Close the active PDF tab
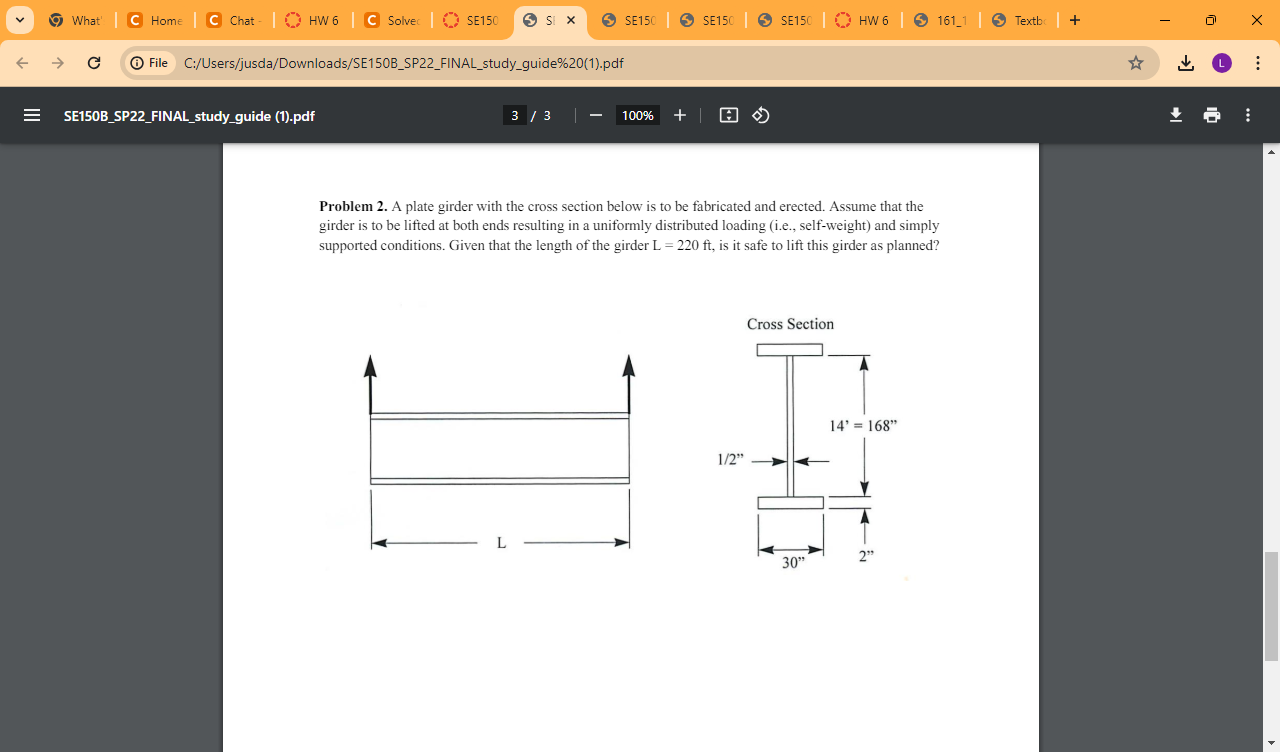Image resolution: width=1280 pixels, height=752 pixels. coord(571,20)
